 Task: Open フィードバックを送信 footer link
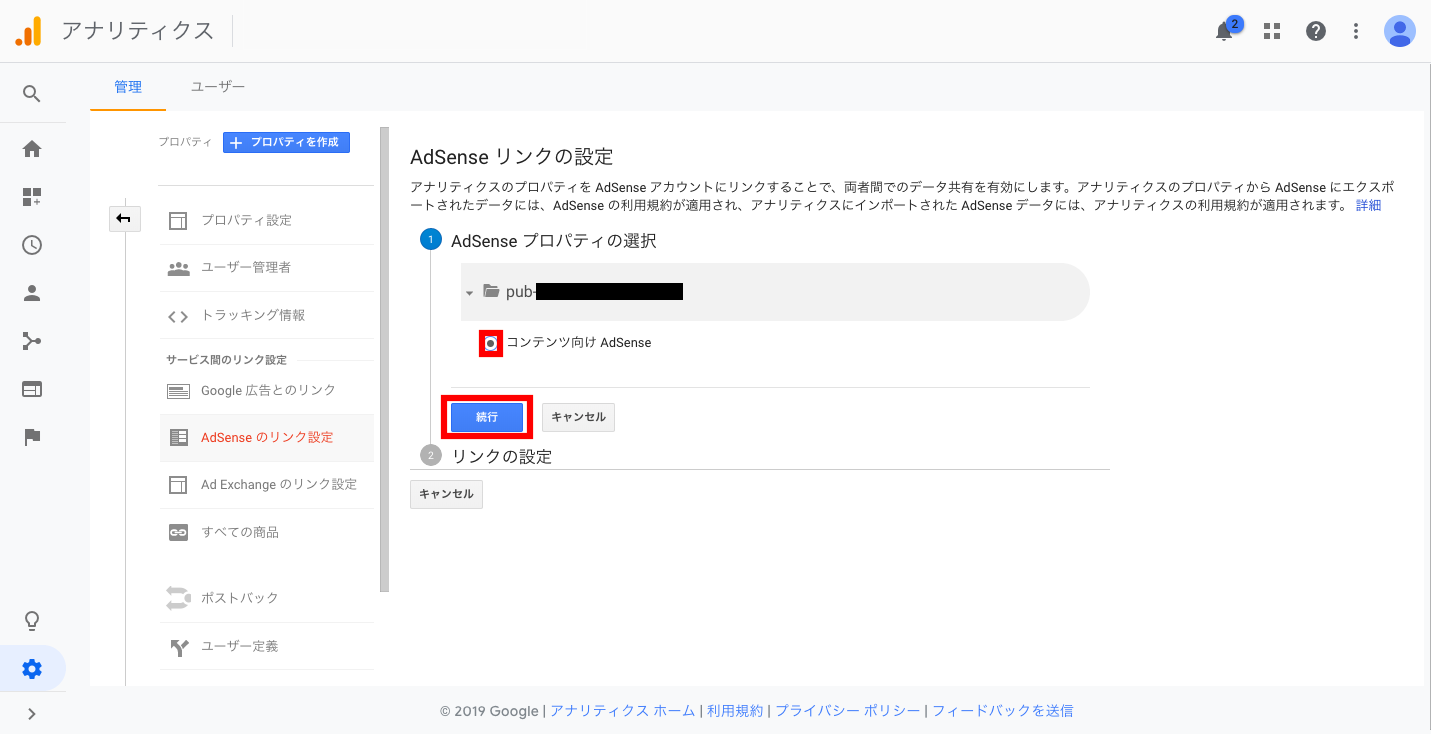click(x=1003, y=711)
